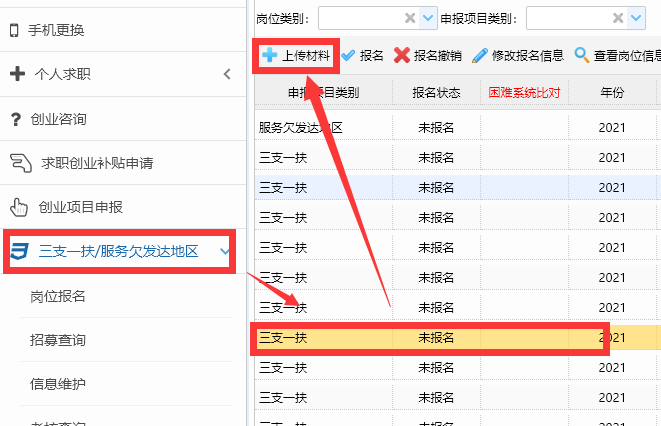Expand the 个人求职 menu chevron
The height and width of the screenshot is (426, 661).
226,74
